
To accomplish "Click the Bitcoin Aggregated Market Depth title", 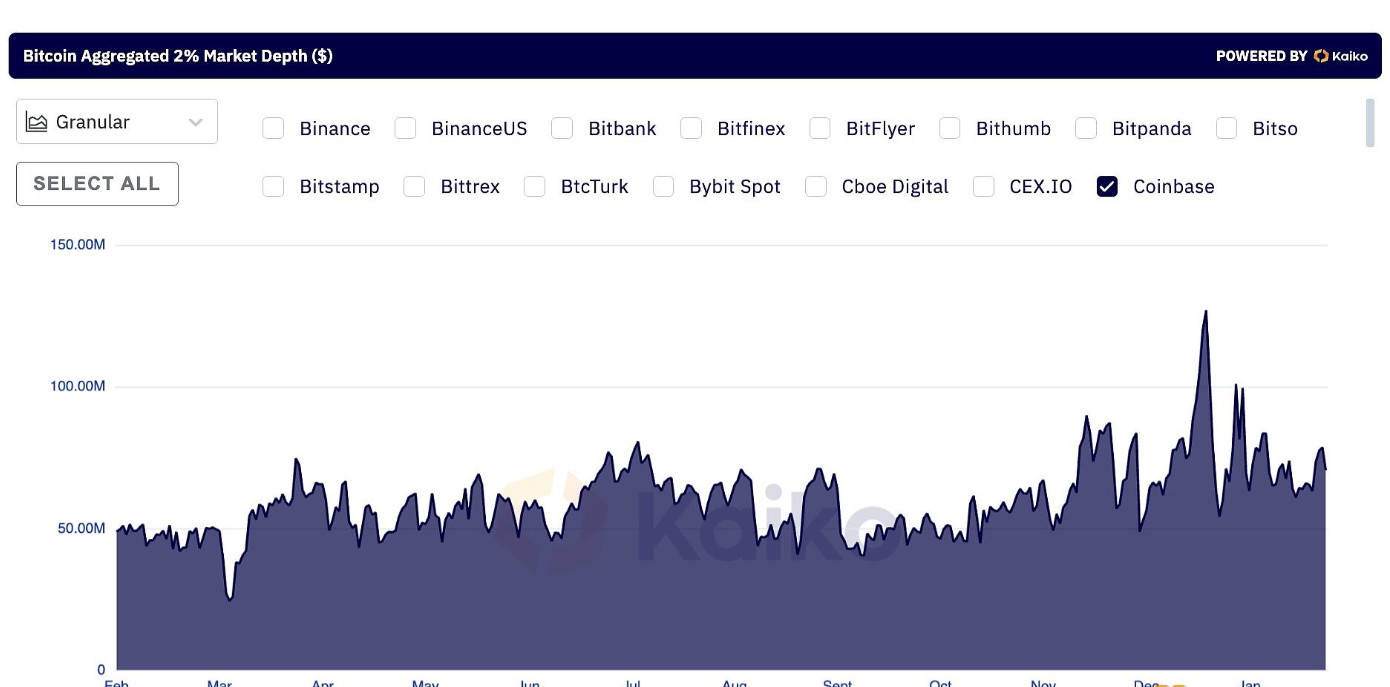I will (178, 56).
